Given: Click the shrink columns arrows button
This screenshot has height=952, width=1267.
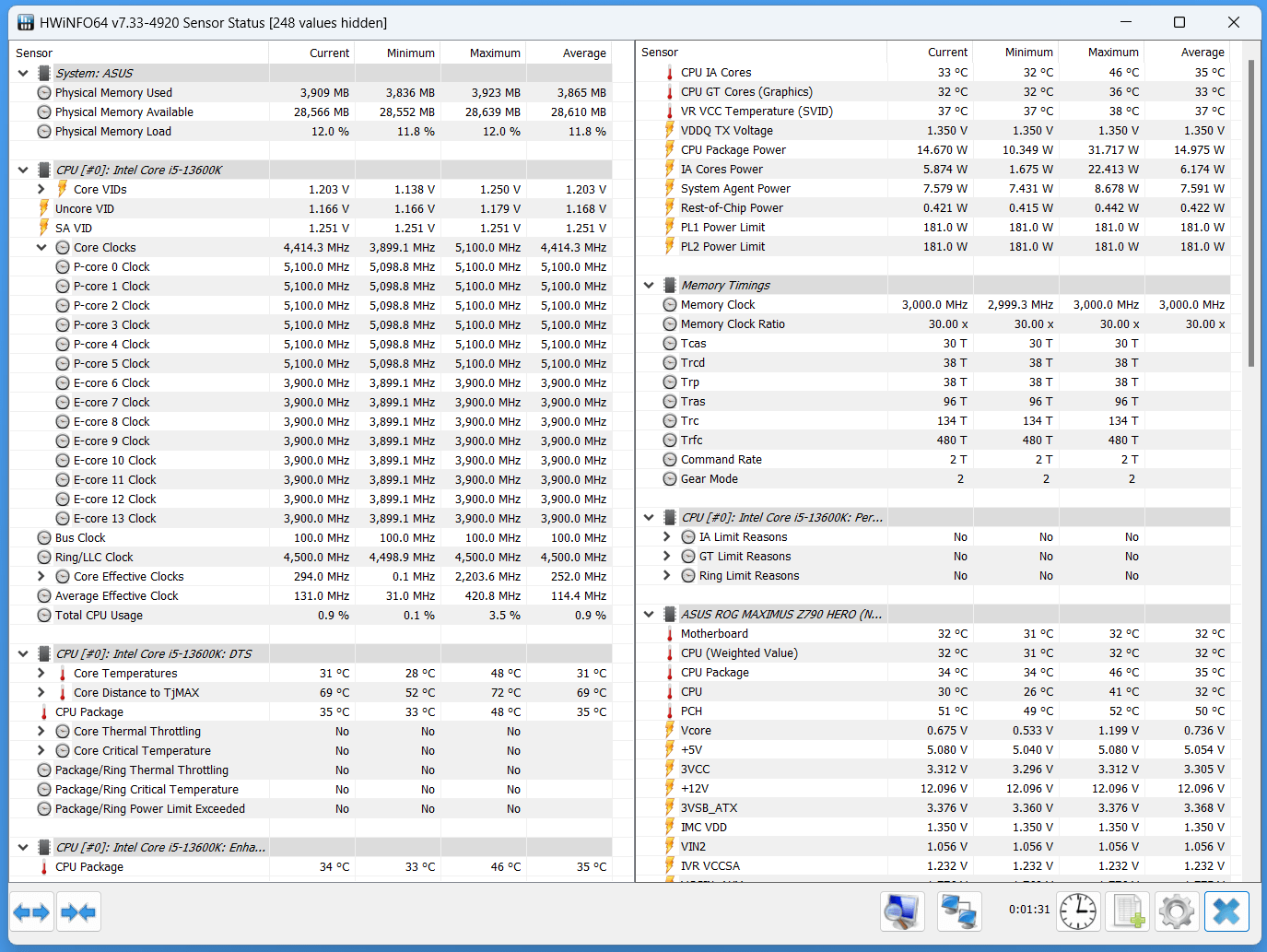Looking at the screenshot, I should (x=78, y=912).
